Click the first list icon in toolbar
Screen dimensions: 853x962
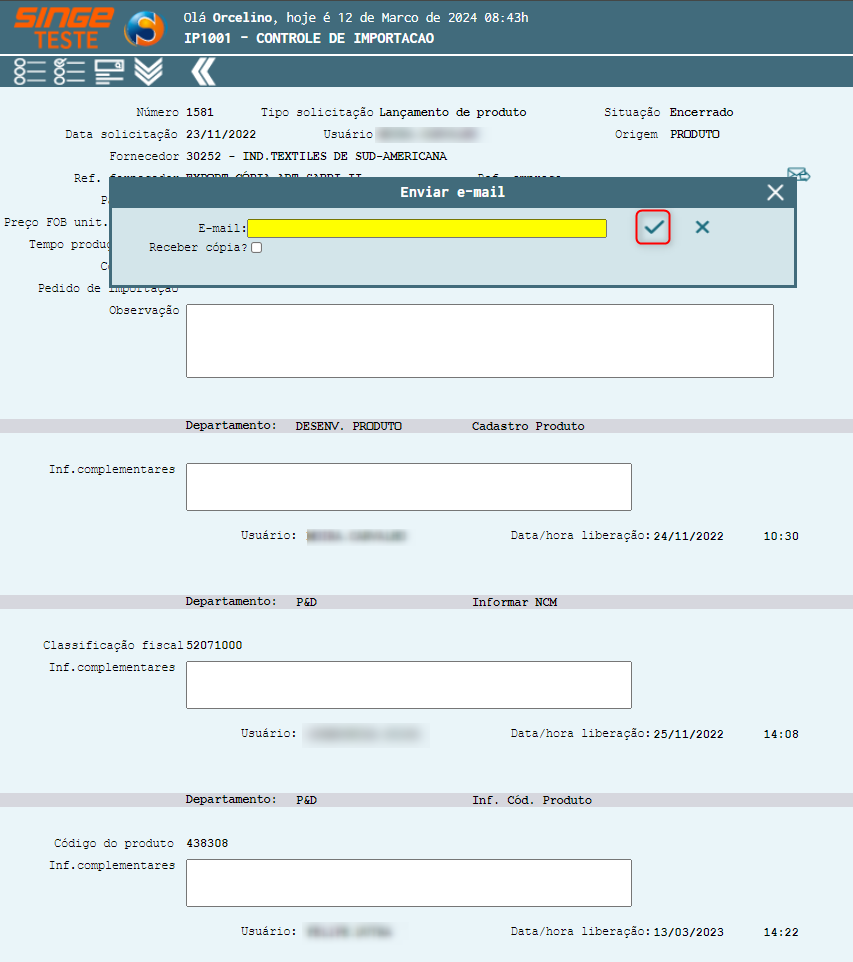[30, 71]
